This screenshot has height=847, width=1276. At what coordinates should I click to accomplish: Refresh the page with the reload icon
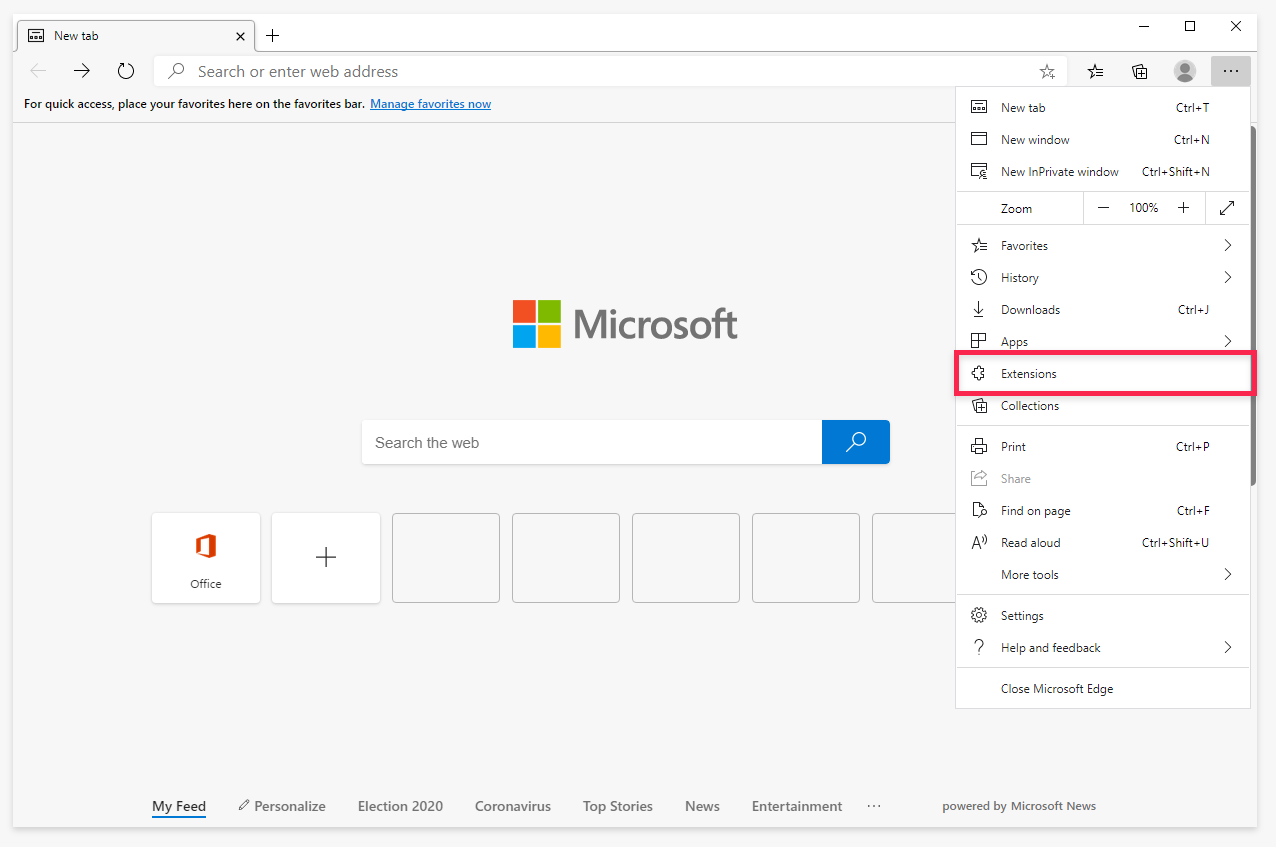click(x=126, y=71)
